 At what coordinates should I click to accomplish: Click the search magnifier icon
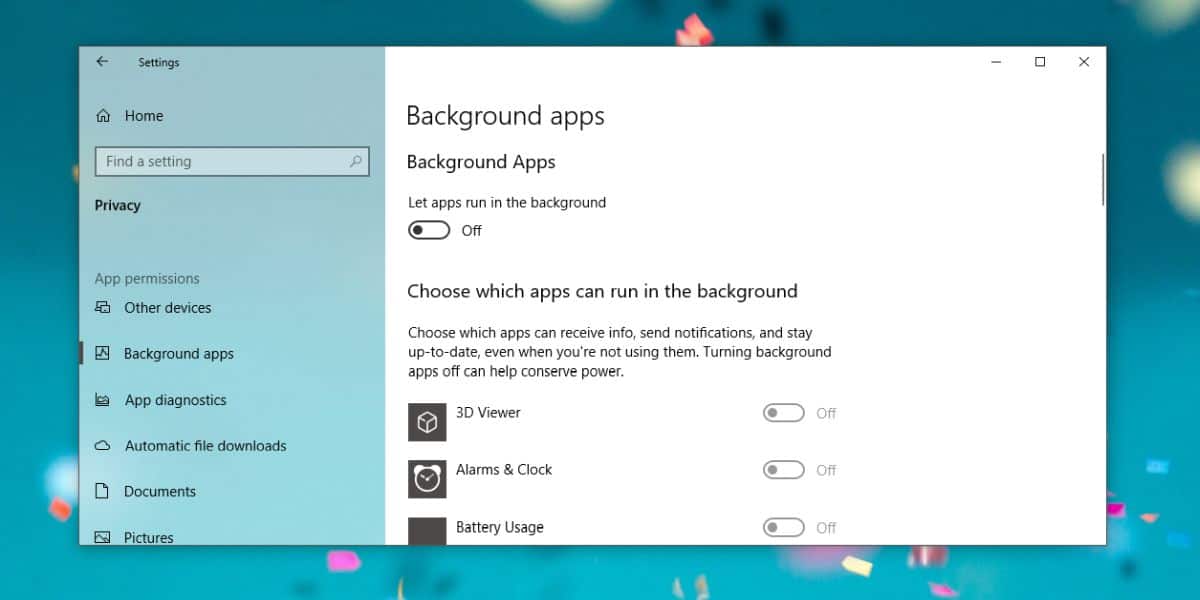point(355,161)
